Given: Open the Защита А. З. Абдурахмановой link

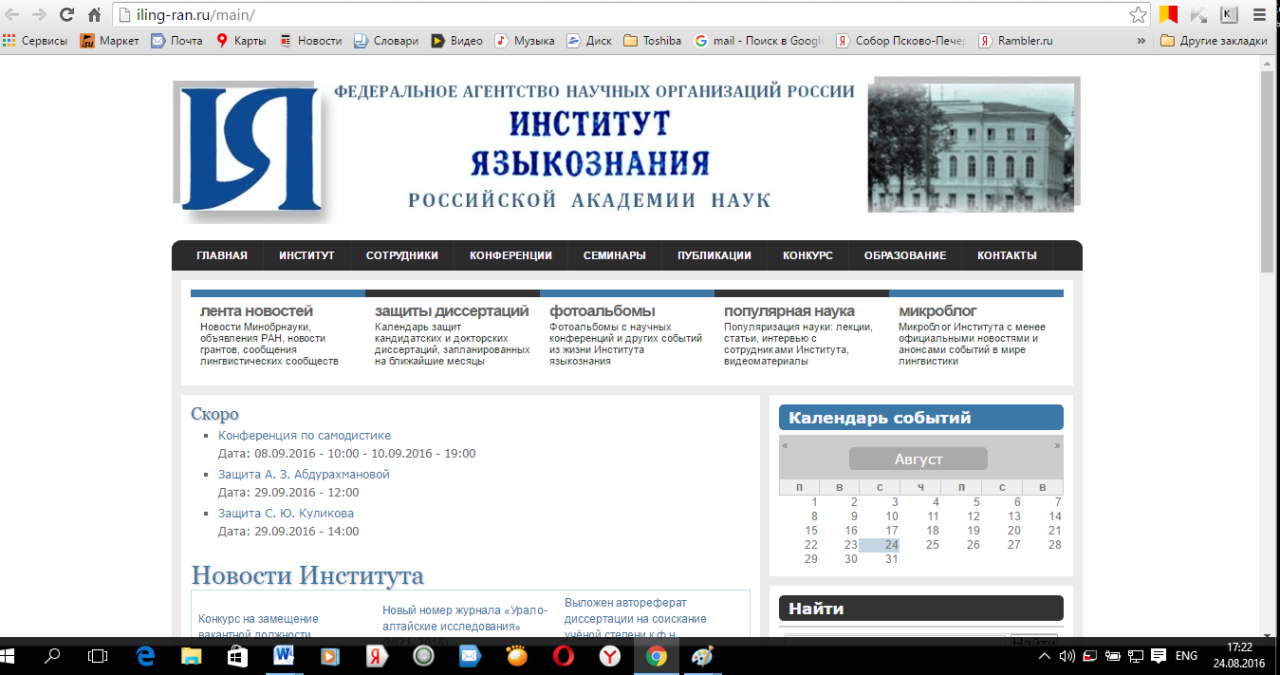Looking at the screenshot, I should tap(304, 474).
